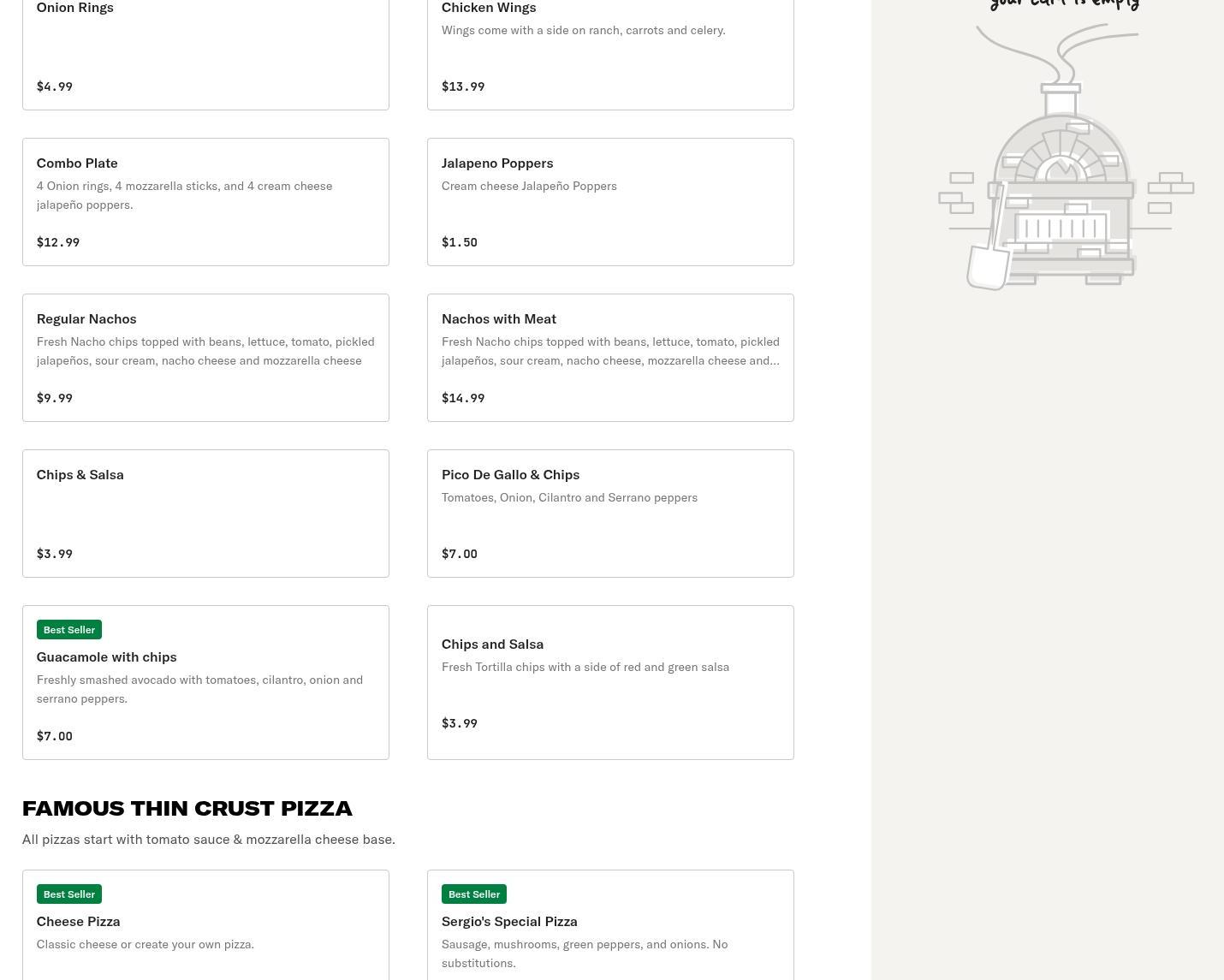Click the "Freshly smashed avocado" description
The width and height of the screenshot is (1224, 980).
click(200, 689)
